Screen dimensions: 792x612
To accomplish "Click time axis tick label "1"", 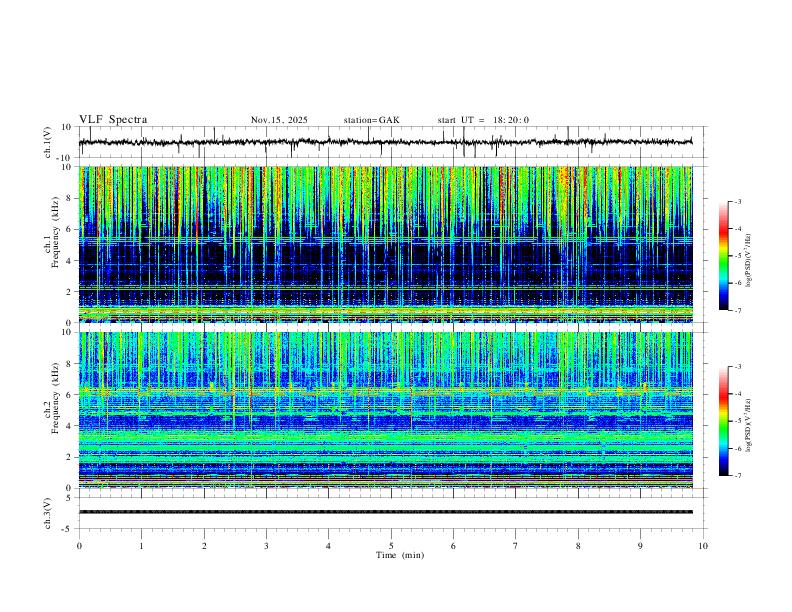I will tap(141, 546).
